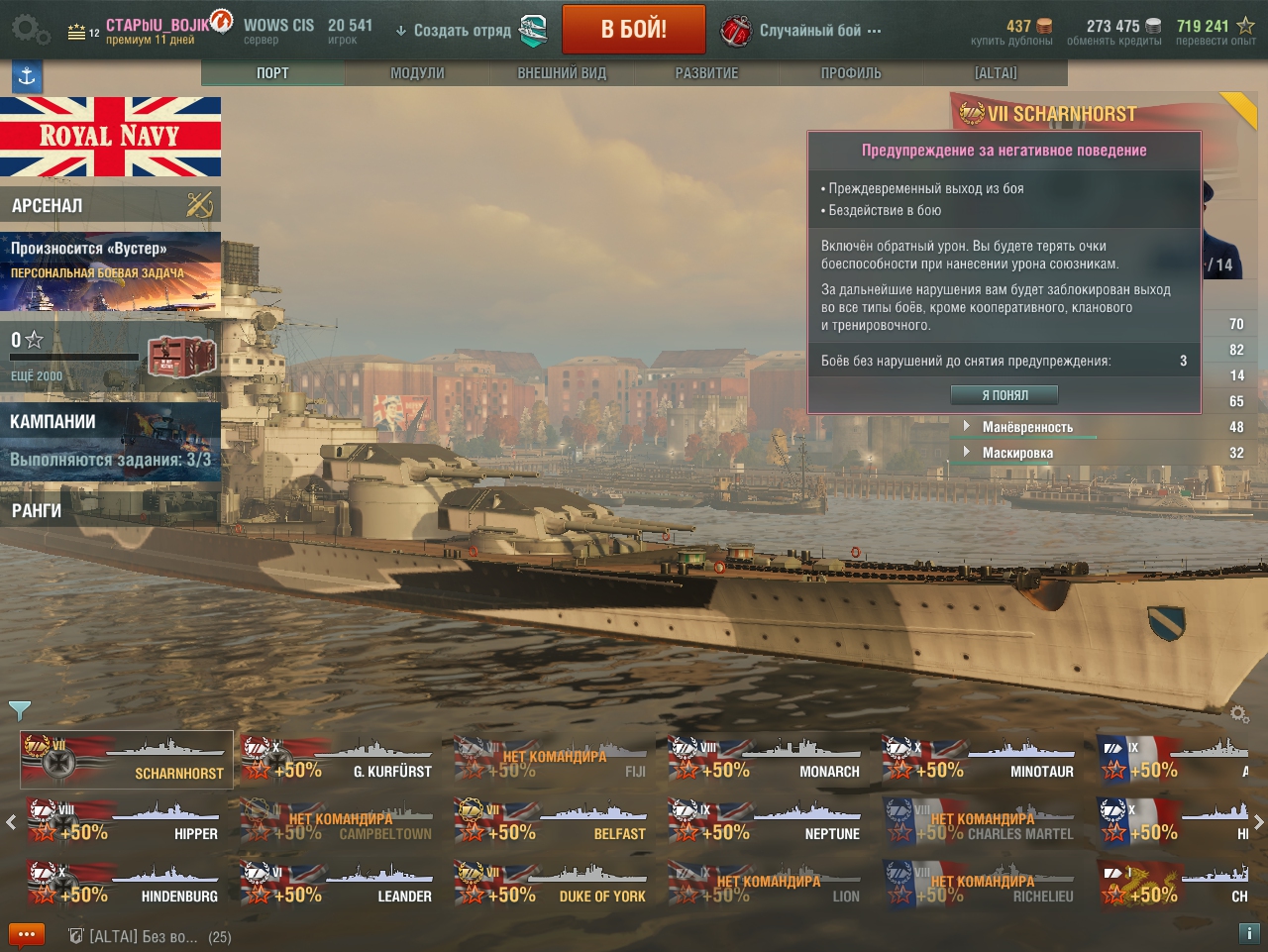1268x952 pixels.
Task: Open the ship carousel filter funnel
Action: (x=19, y=709)
